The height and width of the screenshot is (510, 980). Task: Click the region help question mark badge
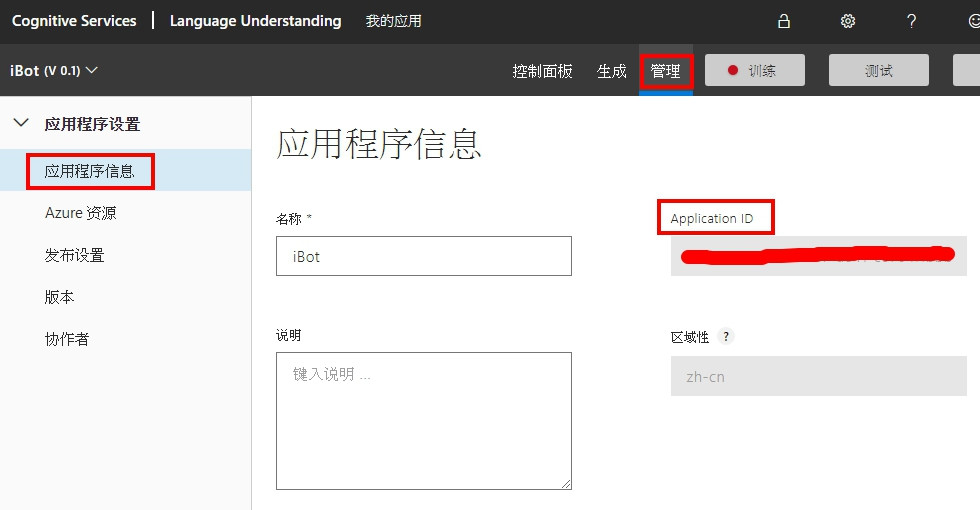click(x=726, y=336)
